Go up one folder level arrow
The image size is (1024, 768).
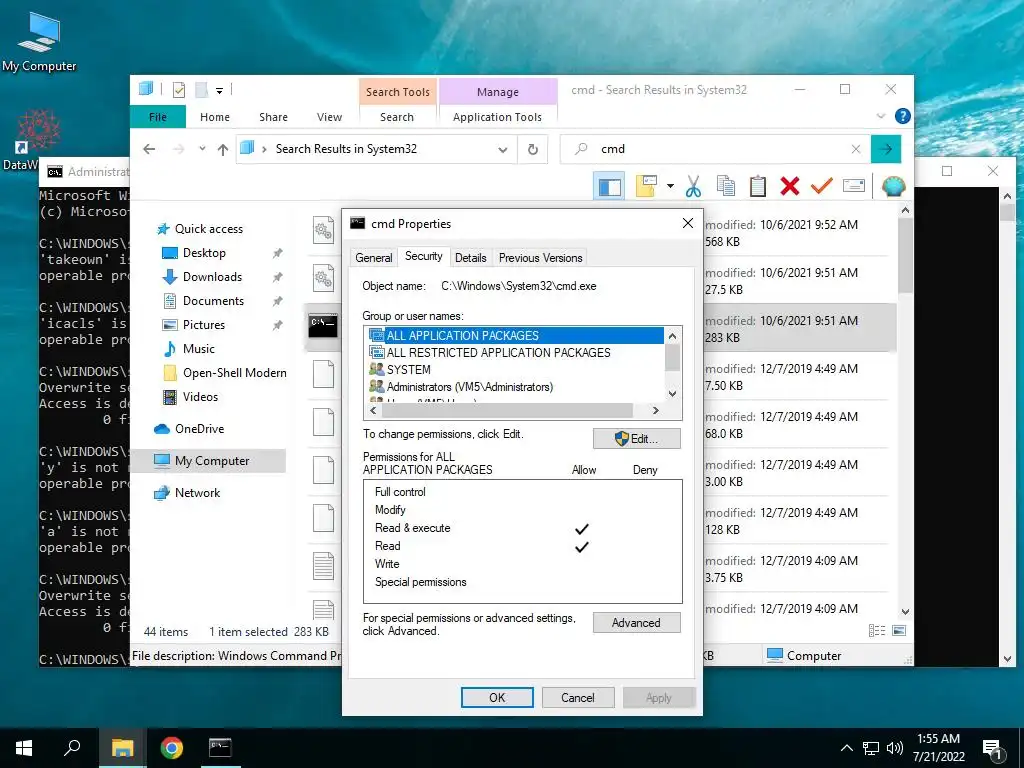223,150
